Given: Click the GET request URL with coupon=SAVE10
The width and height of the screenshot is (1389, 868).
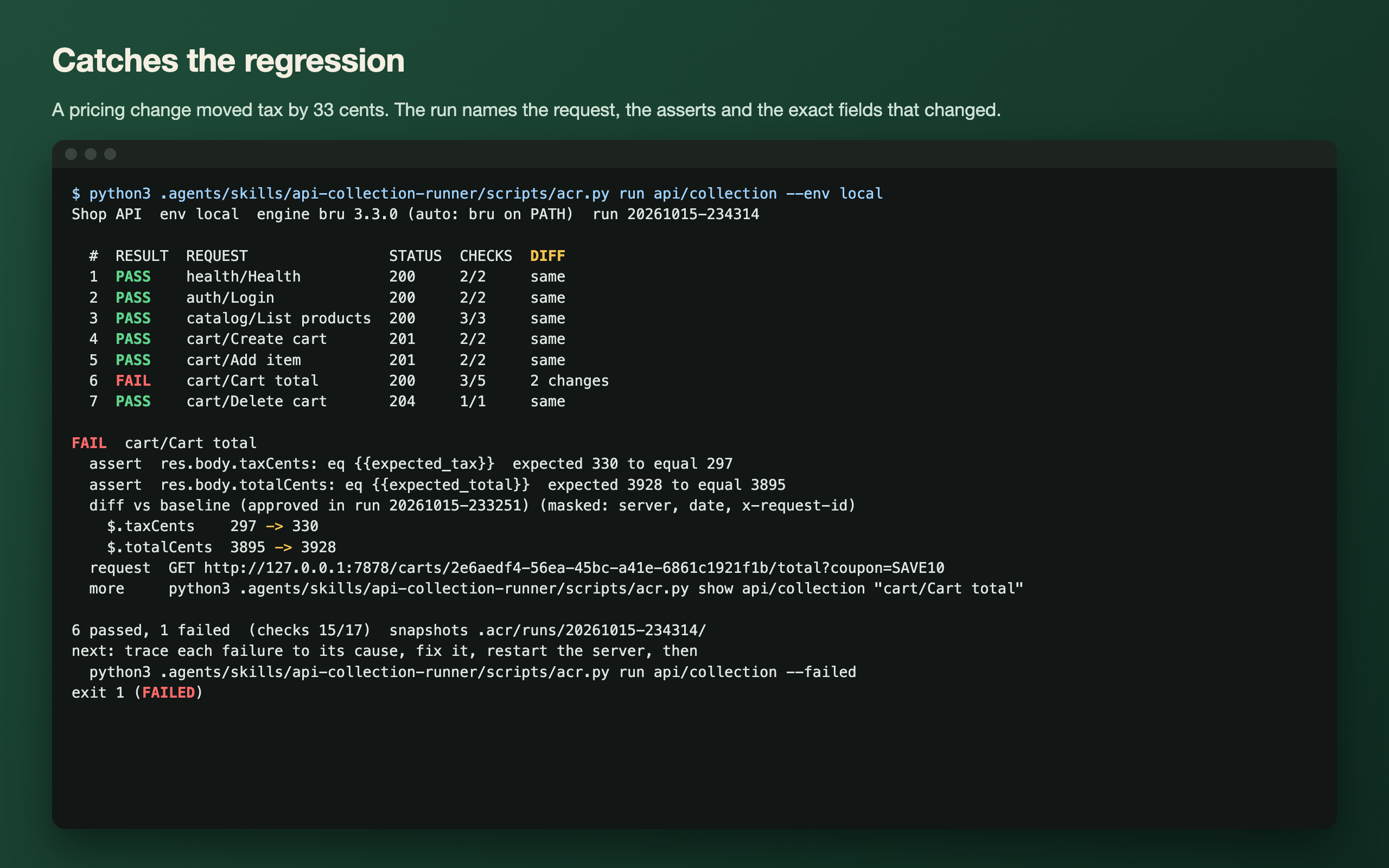Looking at the screenshot, I should [x=556, y=568].
